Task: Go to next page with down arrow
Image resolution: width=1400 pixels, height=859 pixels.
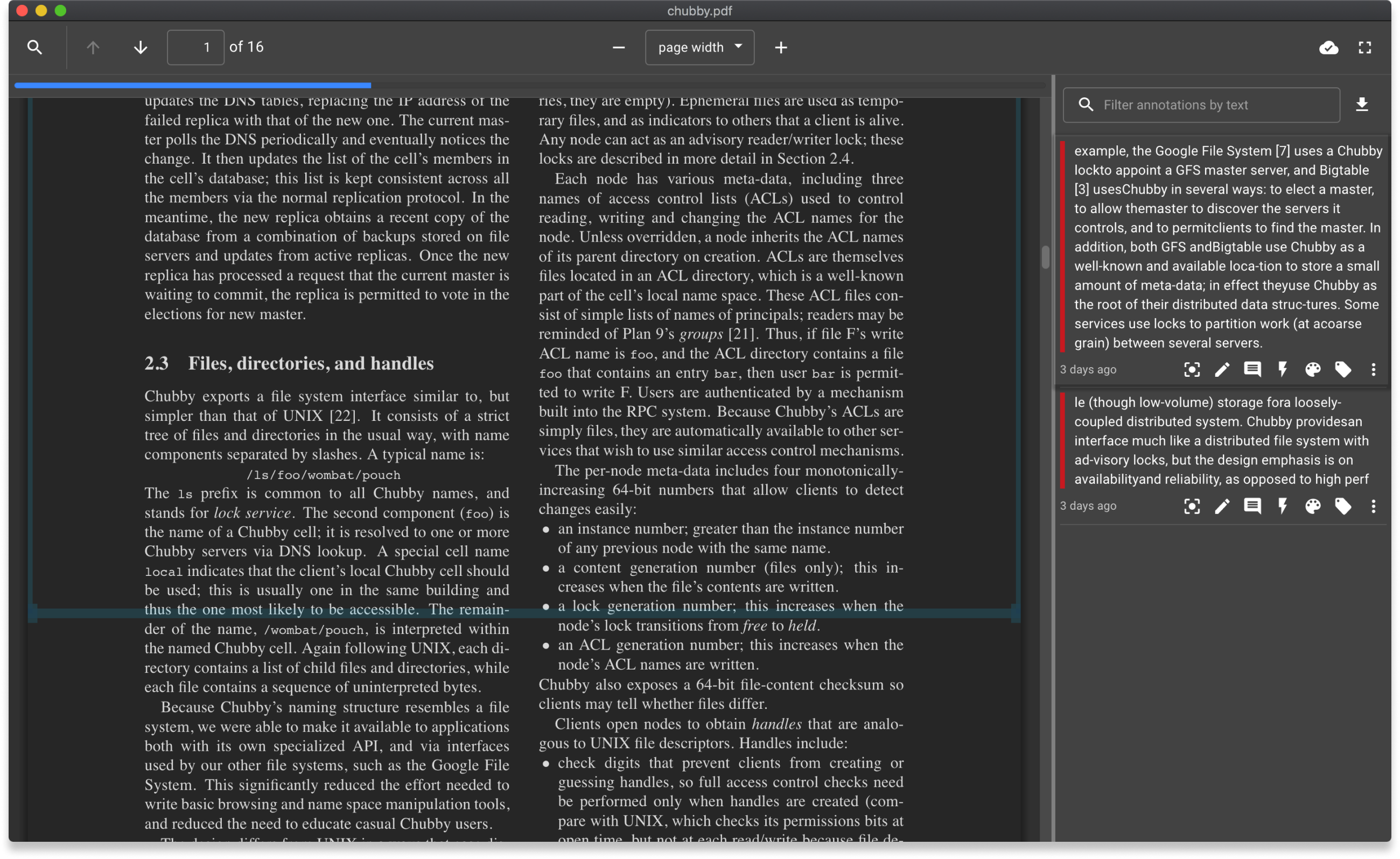Action: [141, 47]
